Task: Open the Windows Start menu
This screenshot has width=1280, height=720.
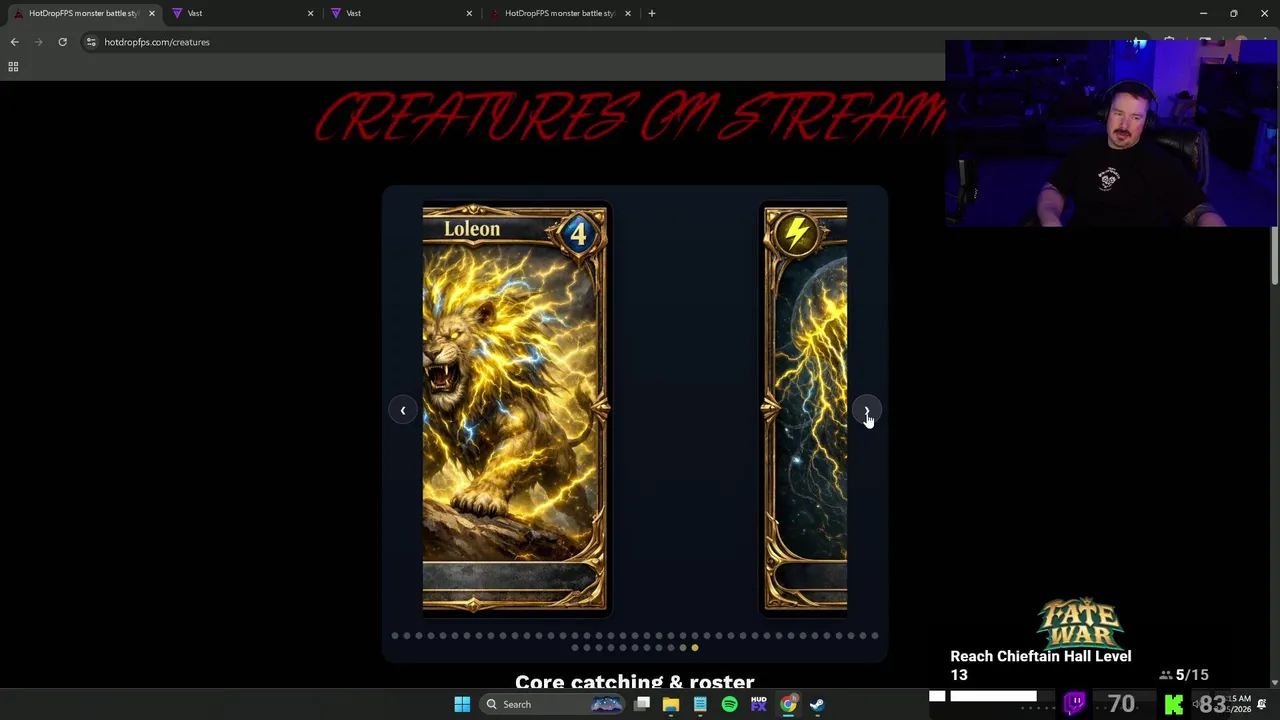Action: [462, 704]
